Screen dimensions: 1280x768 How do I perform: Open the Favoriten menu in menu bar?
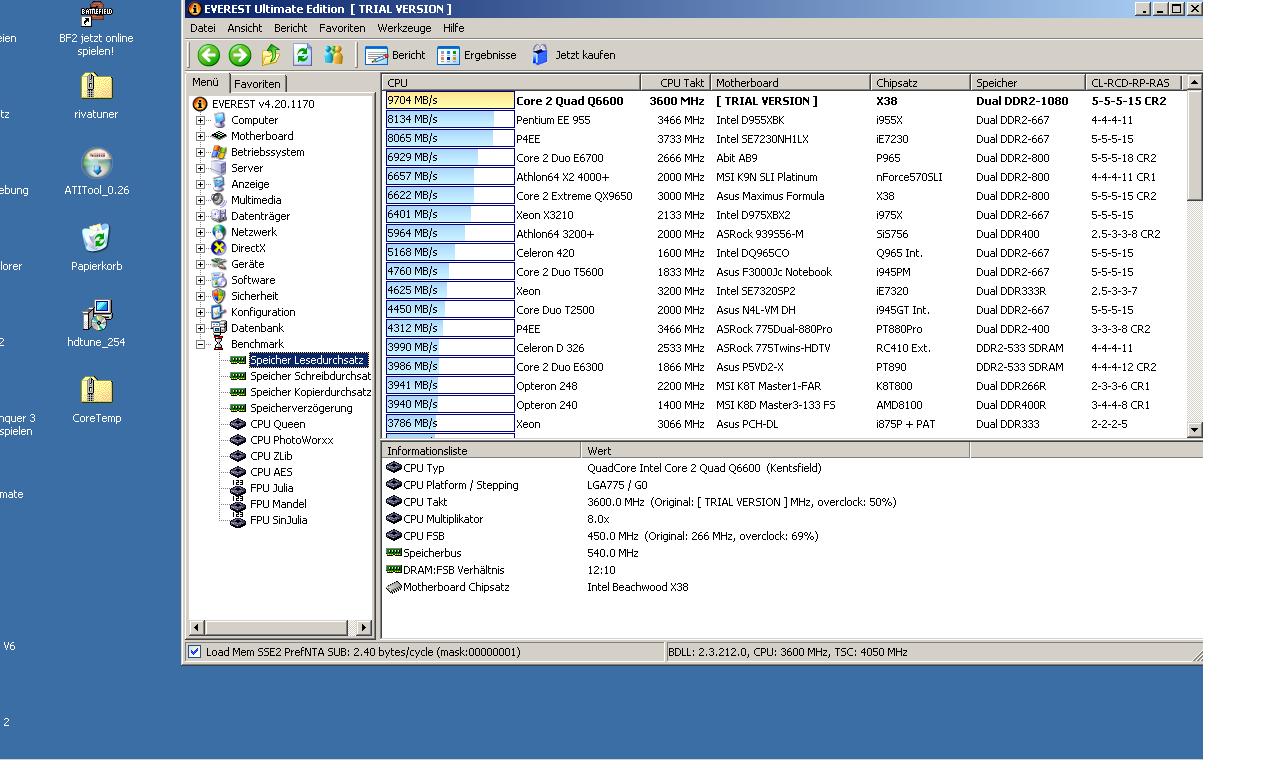coord(342,28)
